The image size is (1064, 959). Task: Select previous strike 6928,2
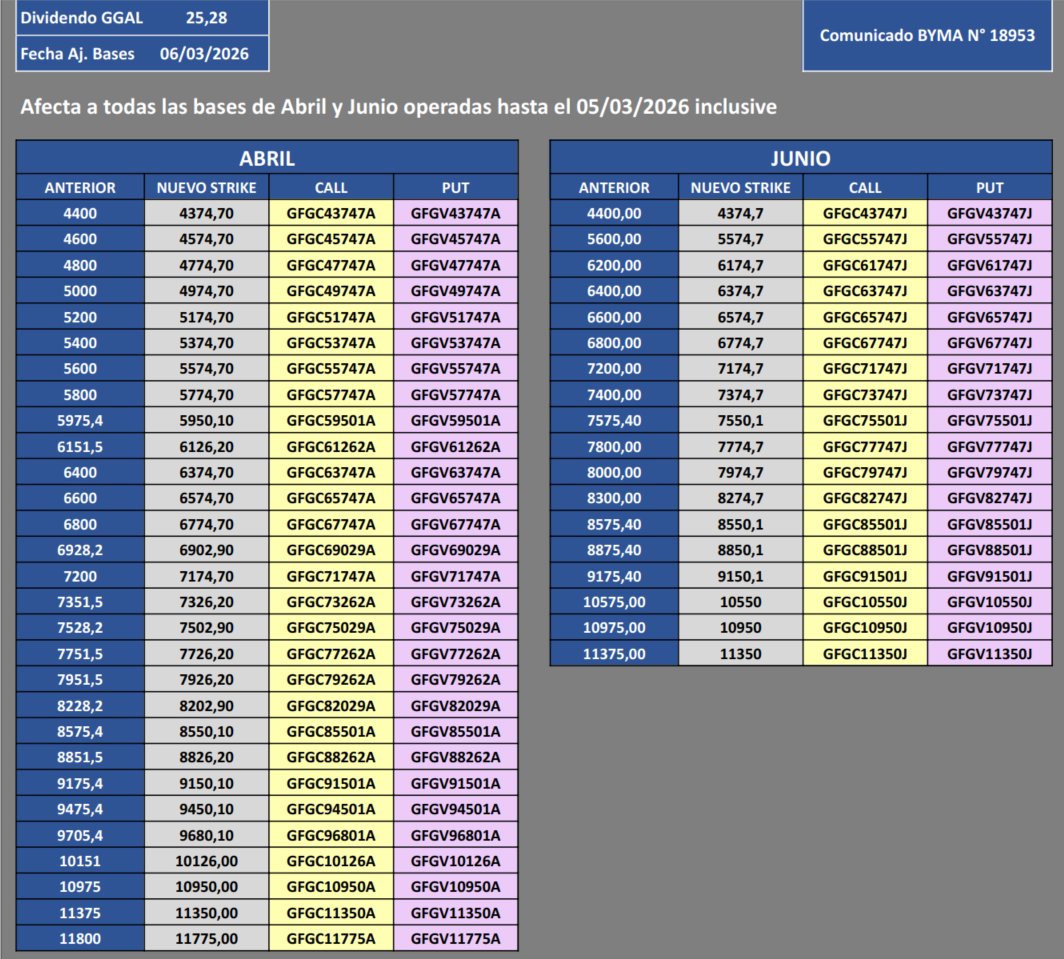point(80,550)
